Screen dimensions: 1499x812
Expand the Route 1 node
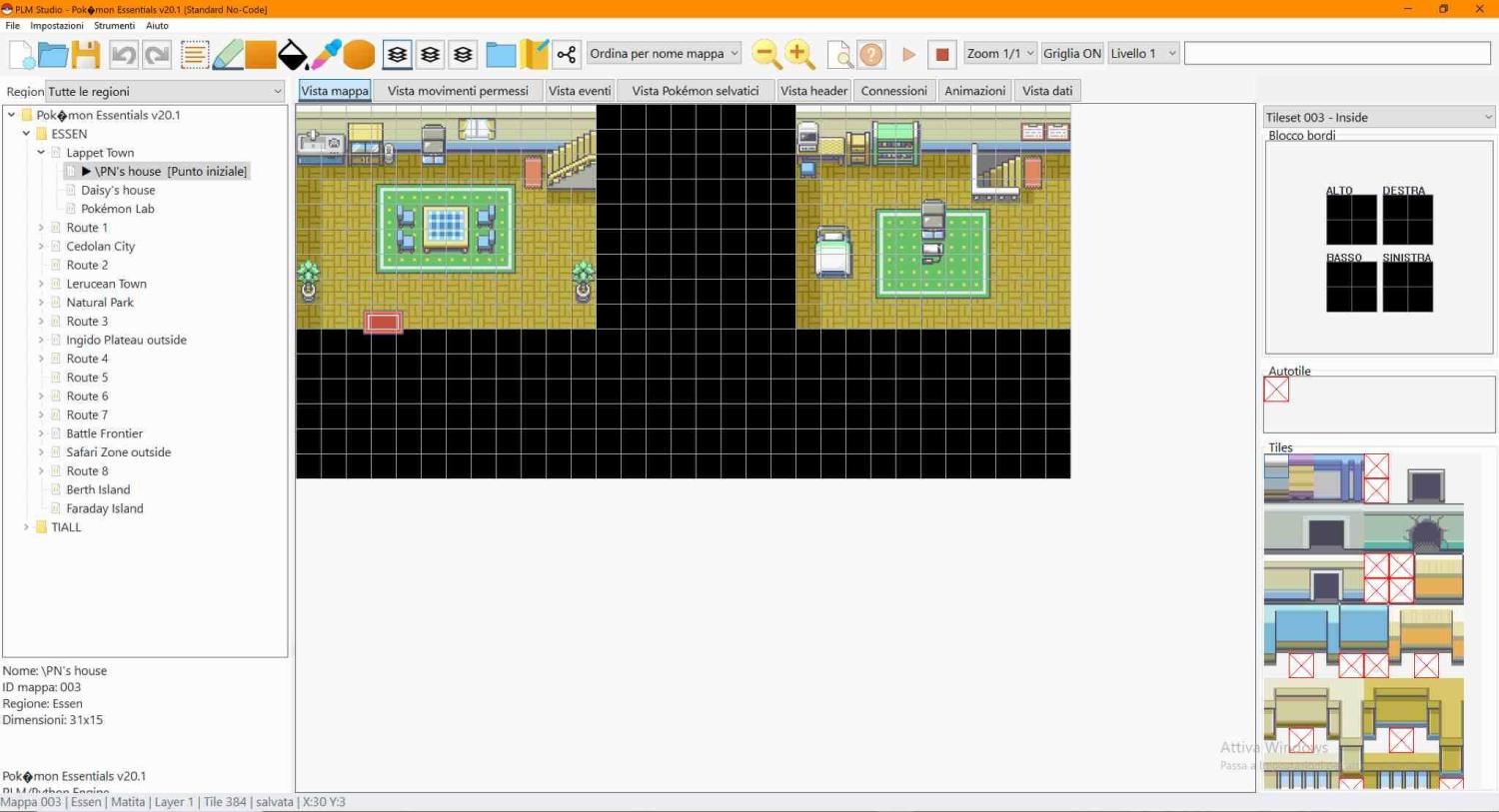pyautogui.click(x=41, y=228)
